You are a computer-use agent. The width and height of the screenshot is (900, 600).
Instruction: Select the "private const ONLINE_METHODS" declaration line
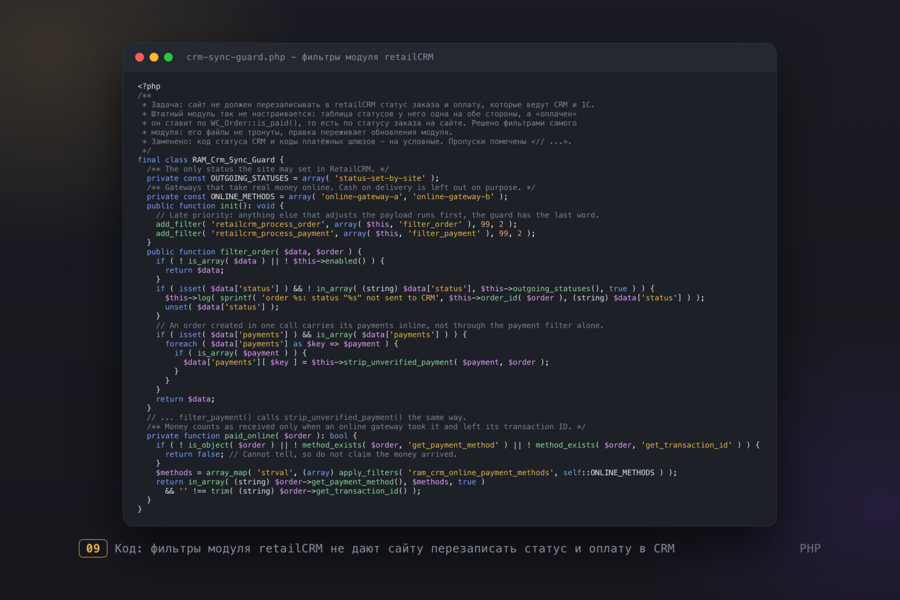point(327,196)
